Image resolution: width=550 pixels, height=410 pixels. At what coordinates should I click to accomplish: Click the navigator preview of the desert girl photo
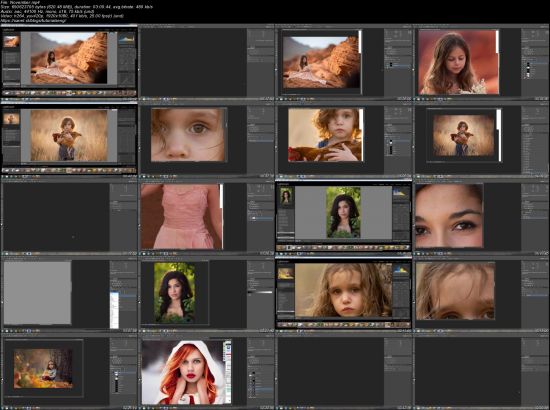pos(12,41)
